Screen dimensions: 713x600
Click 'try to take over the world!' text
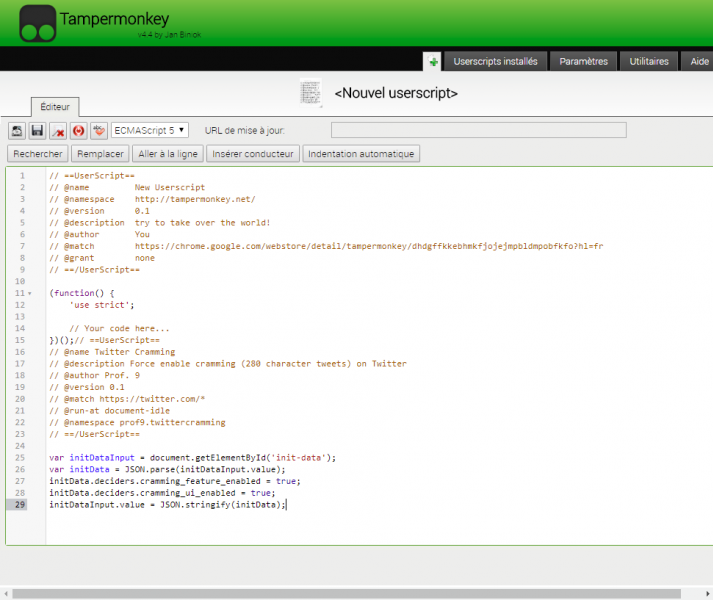(x=202, y=223)
